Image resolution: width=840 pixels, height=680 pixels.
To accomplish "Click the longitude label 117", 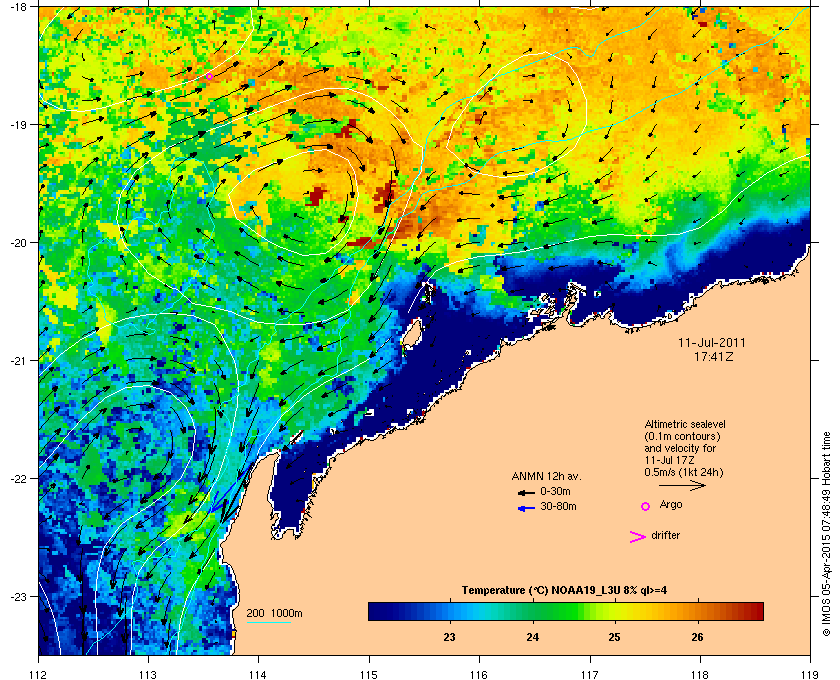I will pos(590,674).
